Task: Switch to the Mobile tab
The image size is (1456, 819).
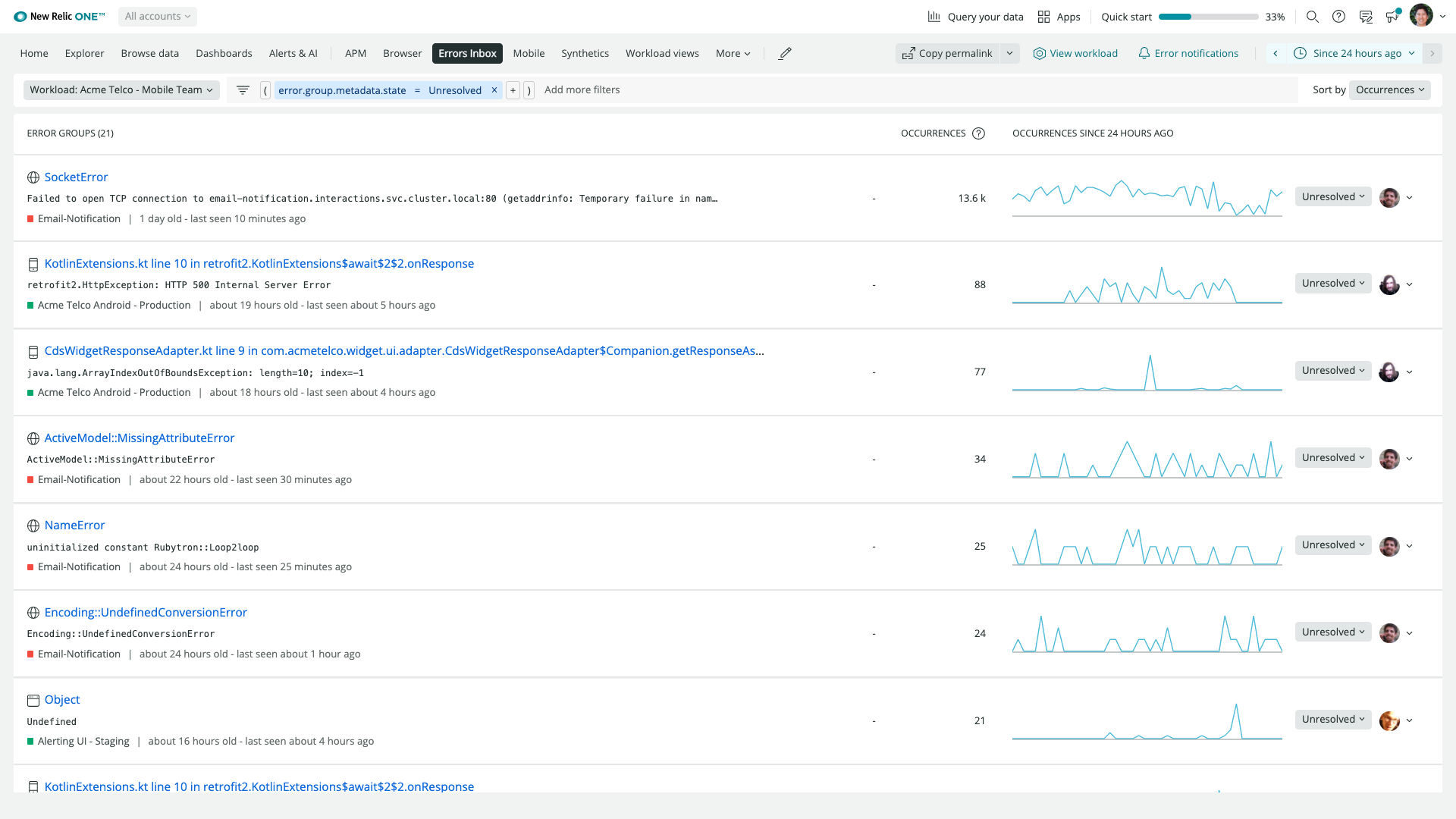Action: click(529, 53)
